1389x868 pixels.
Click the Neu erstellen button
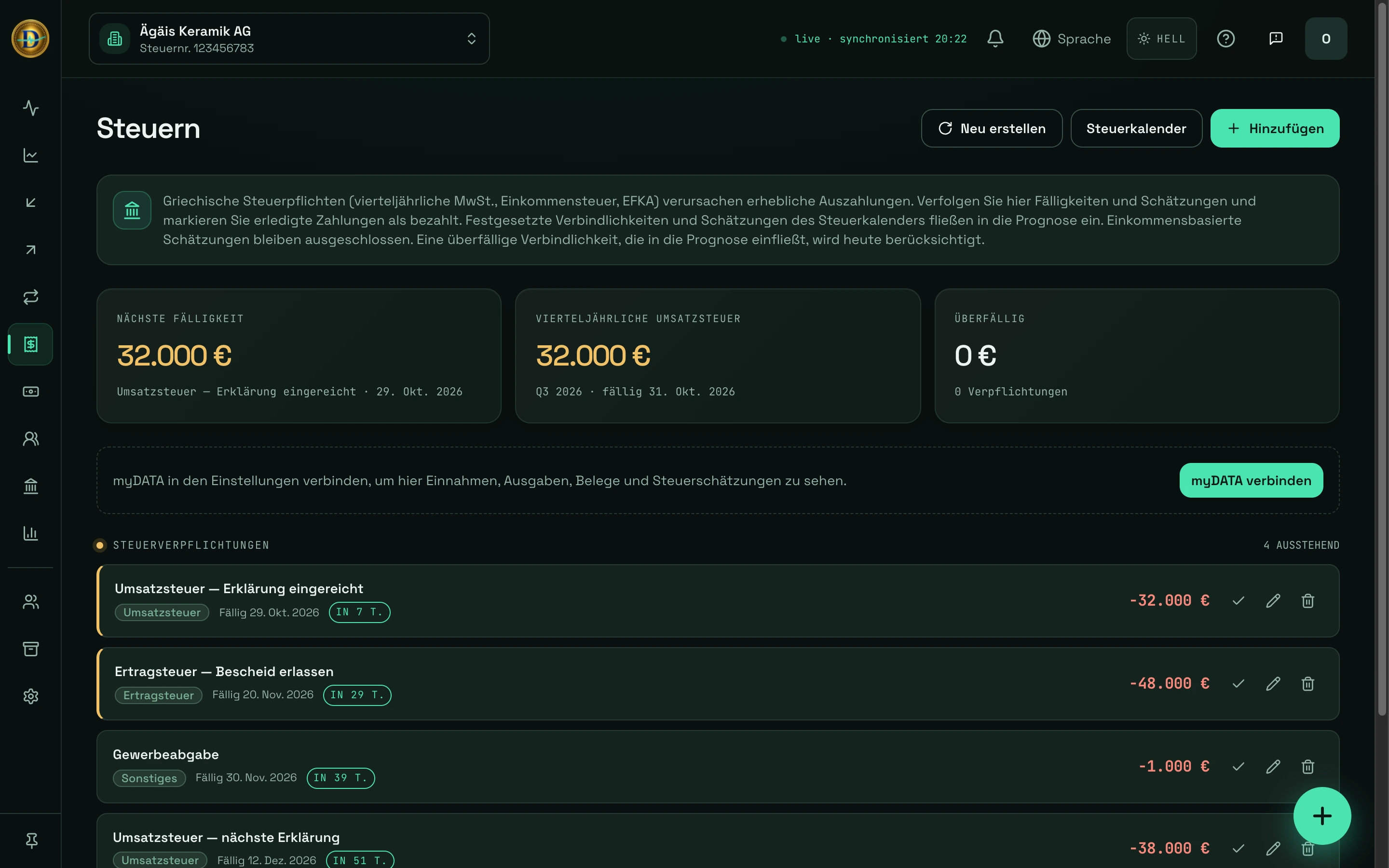pyautogui.click(x=992, y=128)
